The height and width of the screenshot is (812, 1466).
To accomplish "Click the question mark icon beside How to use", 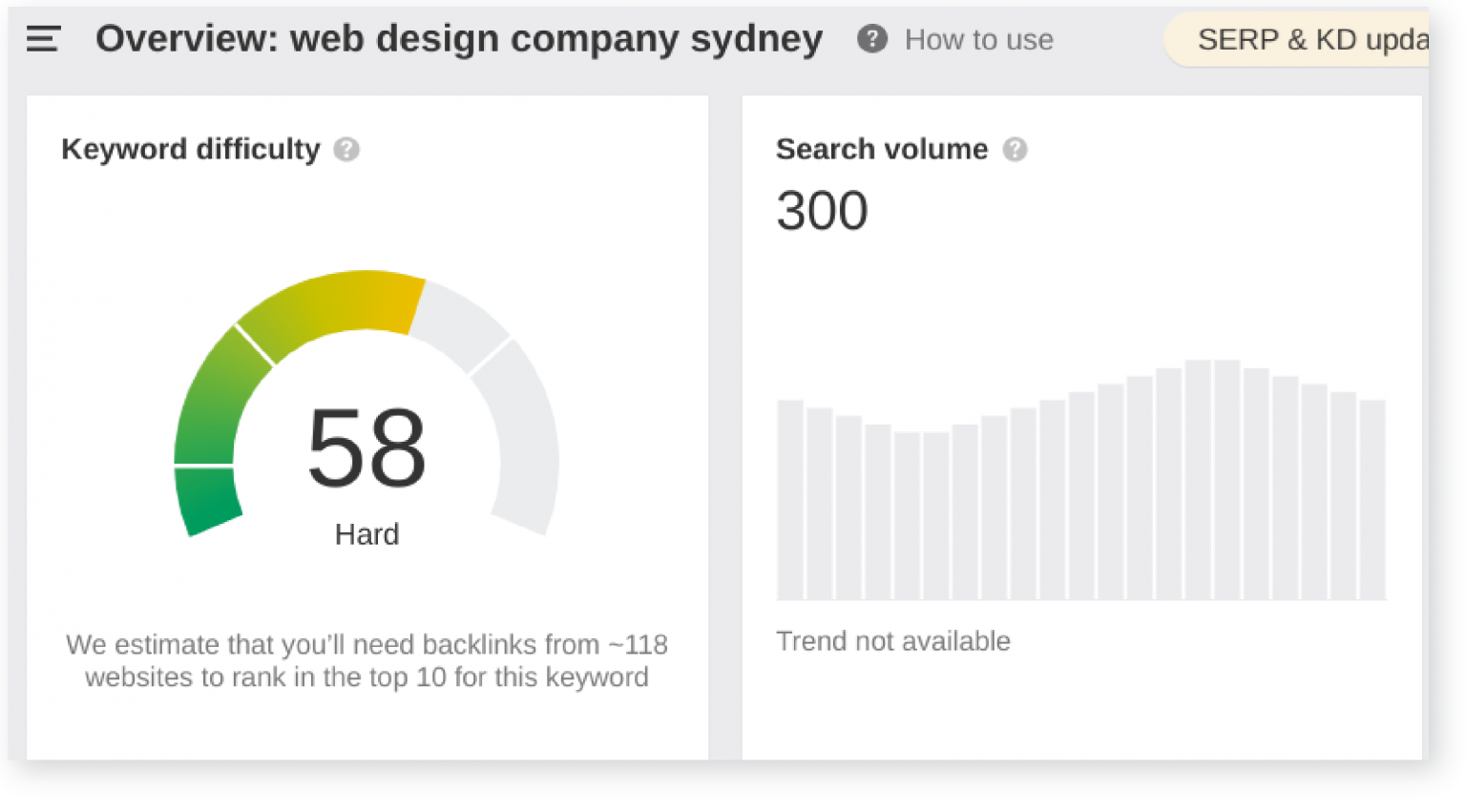I will point(871,39).
